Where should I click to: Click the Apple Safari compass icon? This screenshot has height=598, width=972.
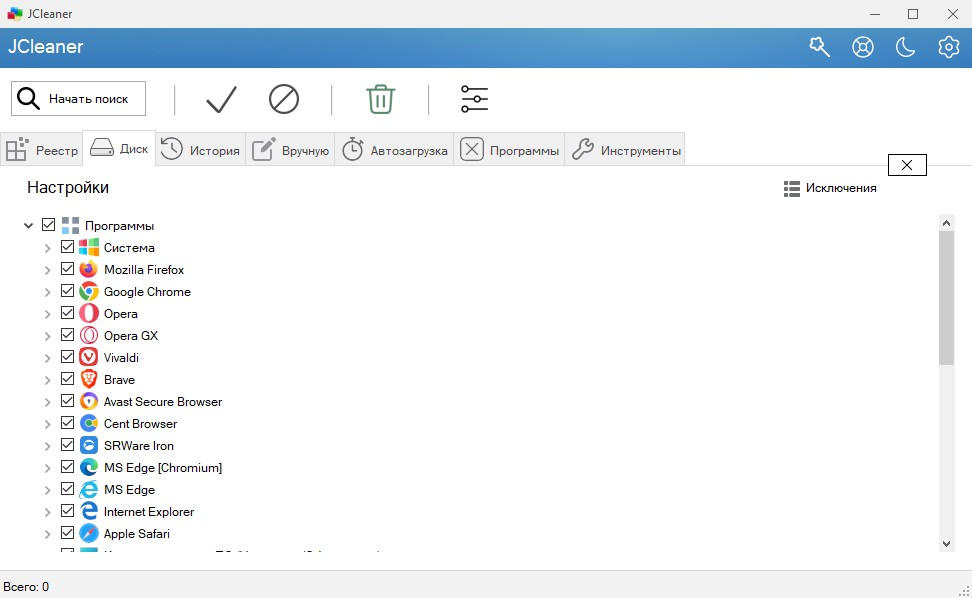pos(89,534)
